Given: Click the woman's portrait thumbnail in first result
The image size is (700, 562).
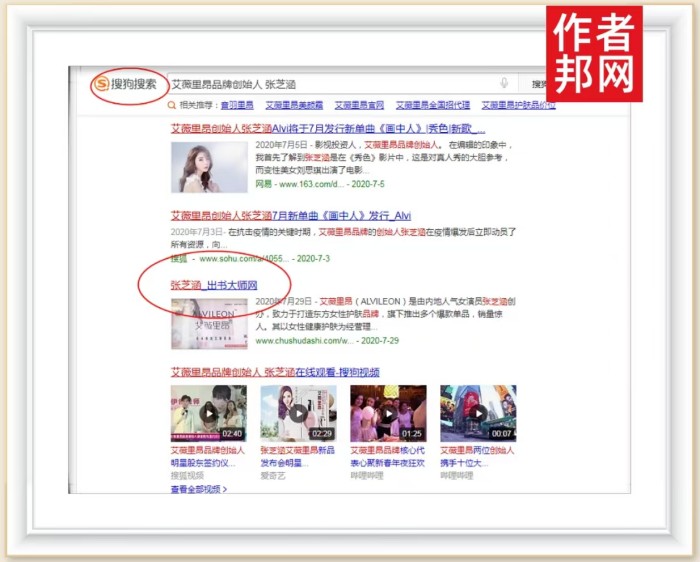Looking at the screenshot, I should pyautogui.click(x=208, y=168).
